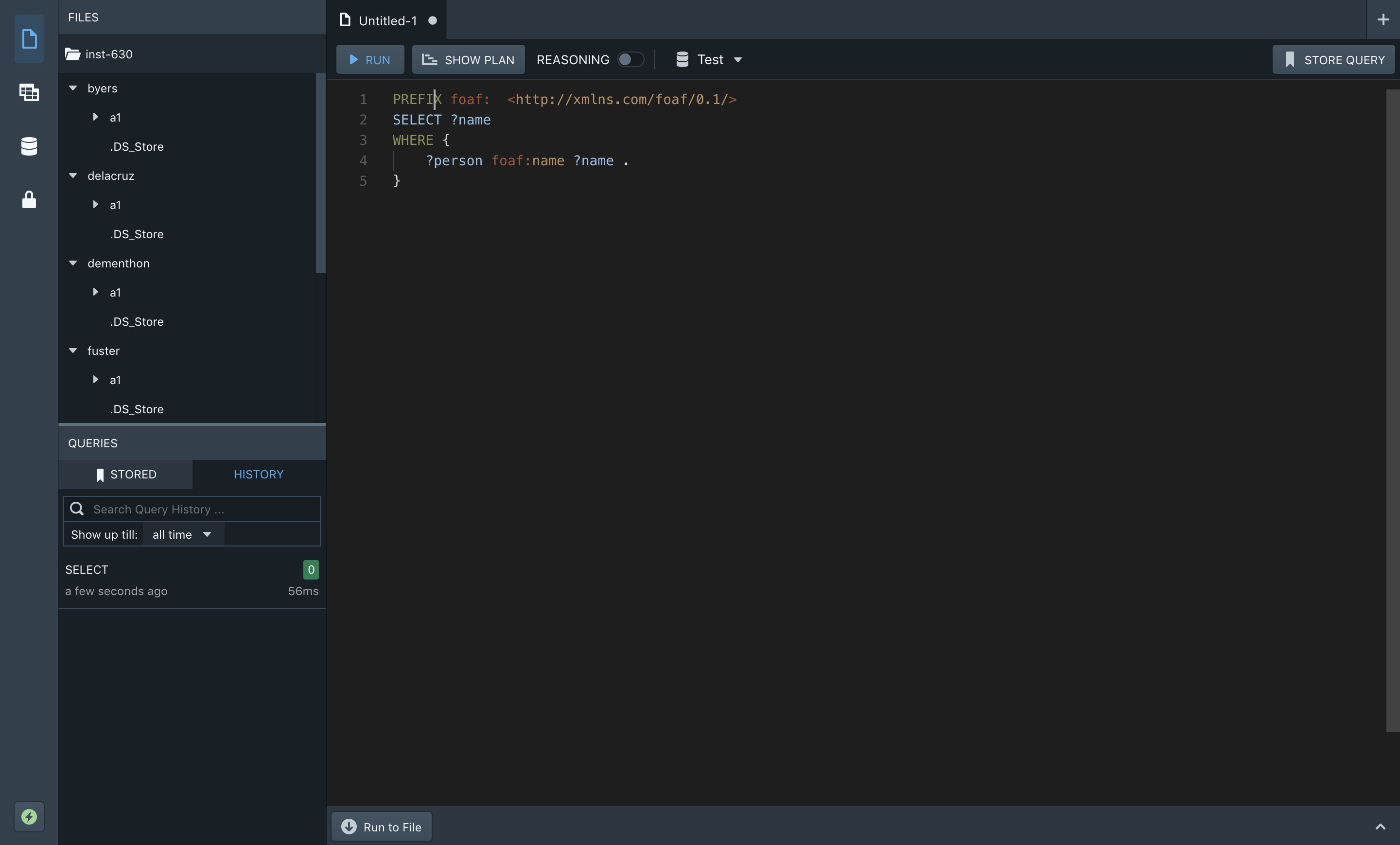Select .DS_Store under dementhon
This screenshot has height=845, width=1400.
(x=137, y=322)
